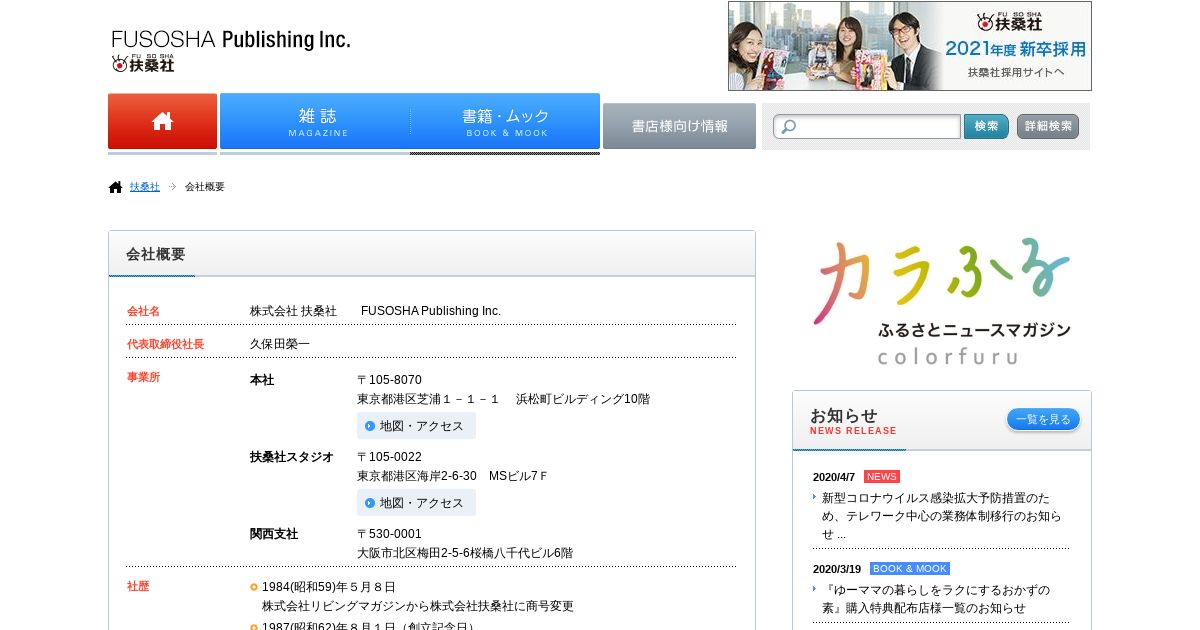
Task: Show all news with 一覧を見る
Action: tap(1043, 420)
